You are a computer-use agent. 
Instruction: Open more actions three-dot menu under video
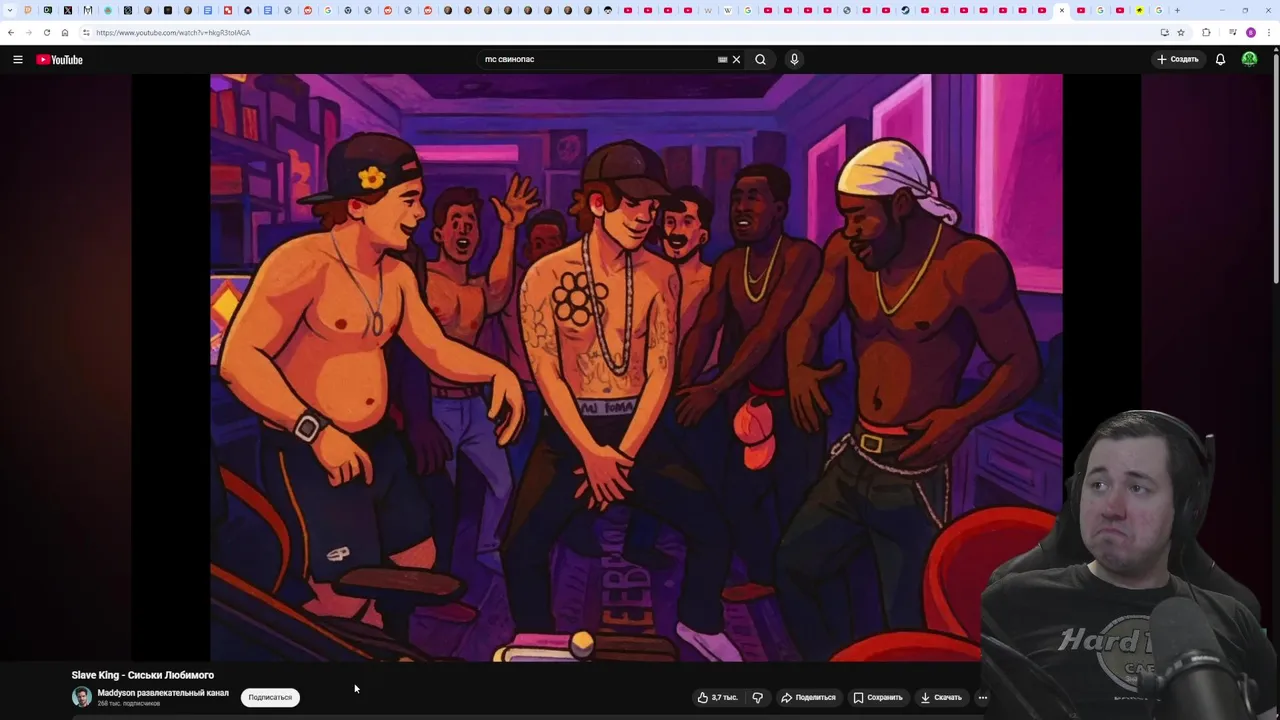click(982, 697)
